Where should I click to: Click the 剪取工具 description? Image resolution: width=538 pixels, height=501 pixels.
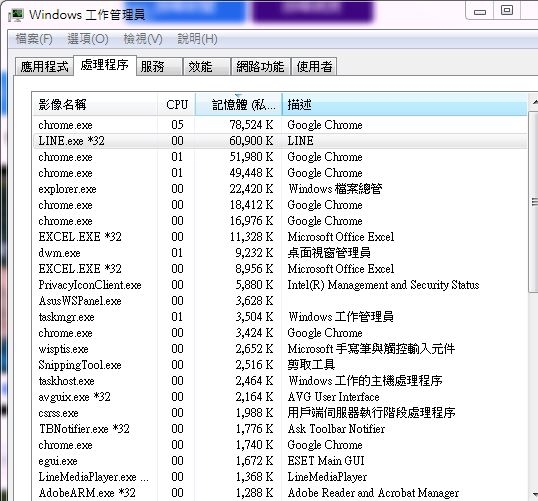311,365
